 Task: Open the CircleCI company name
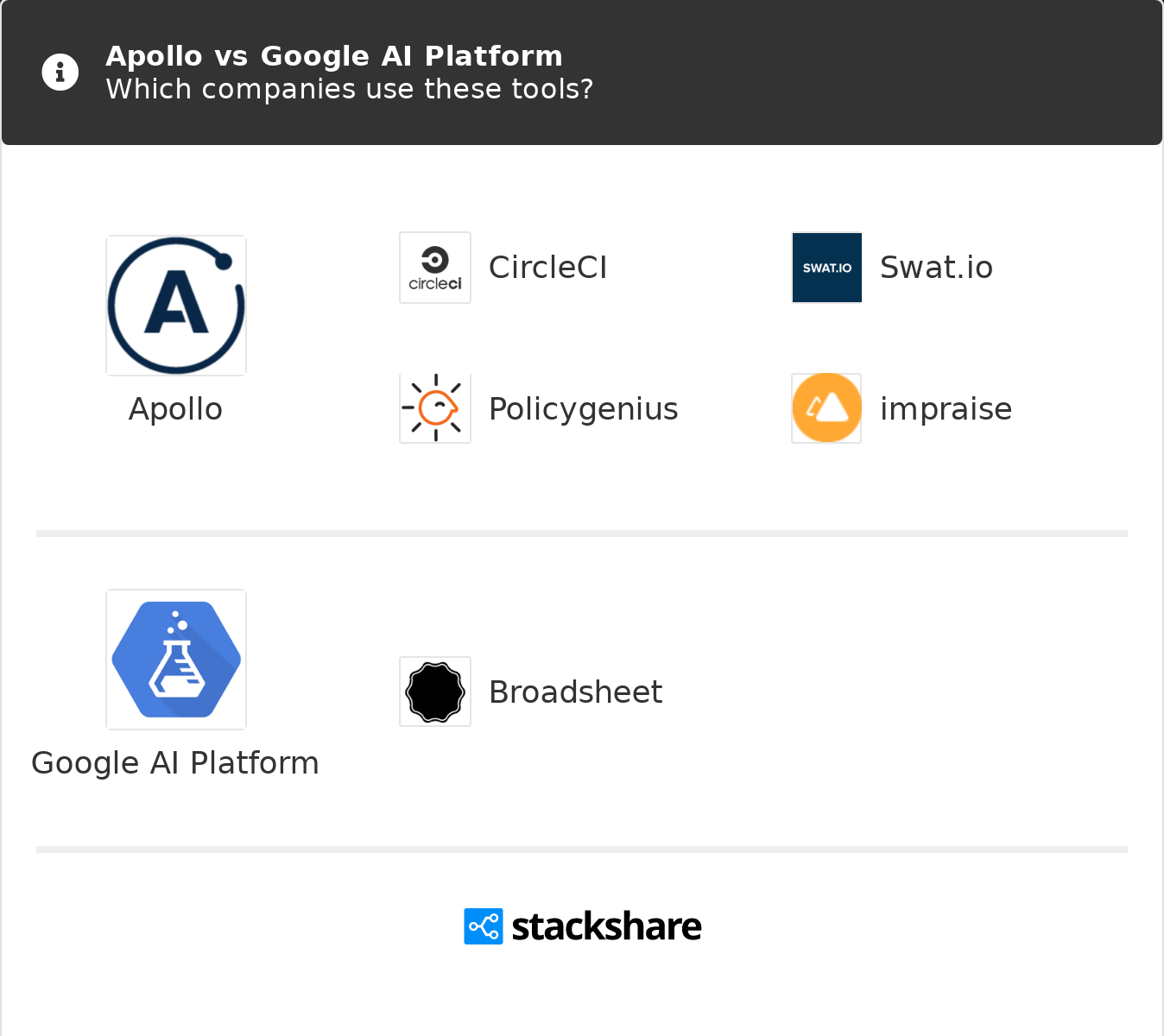point(547,268)
